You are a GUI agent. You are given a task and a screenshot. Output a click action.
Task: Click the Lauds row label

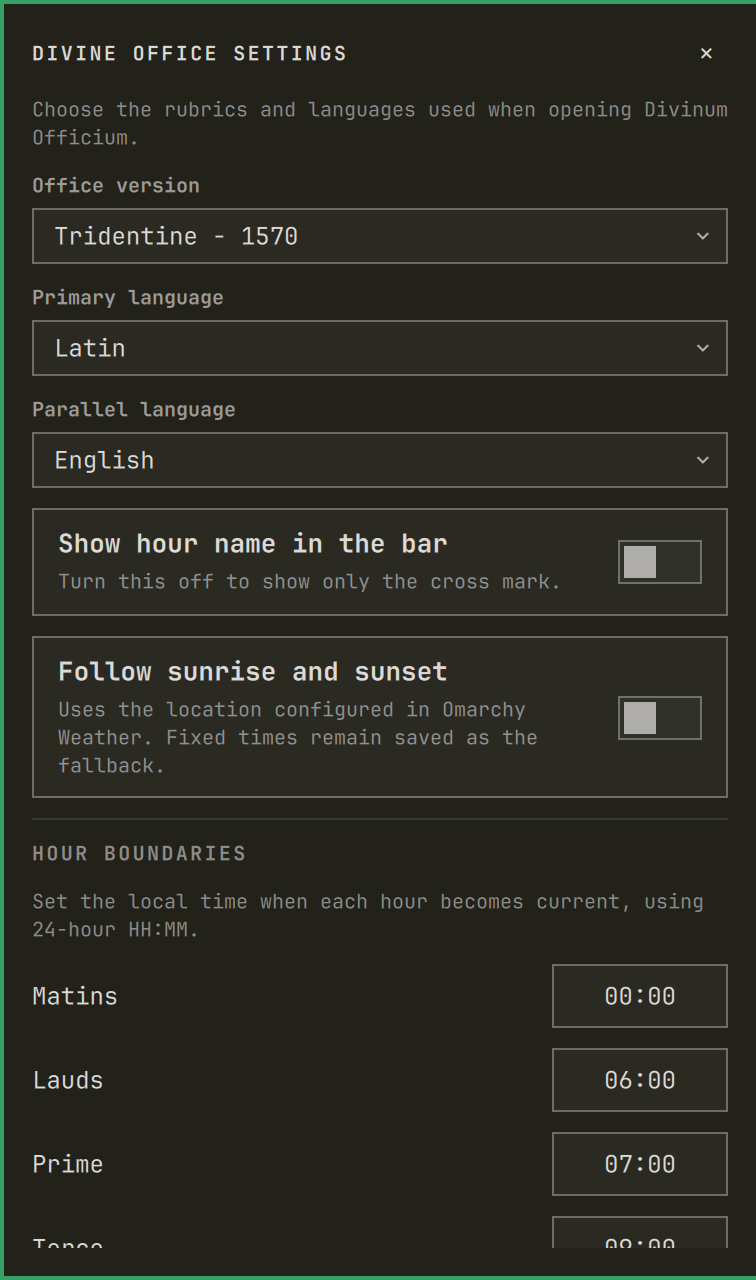68,1080
